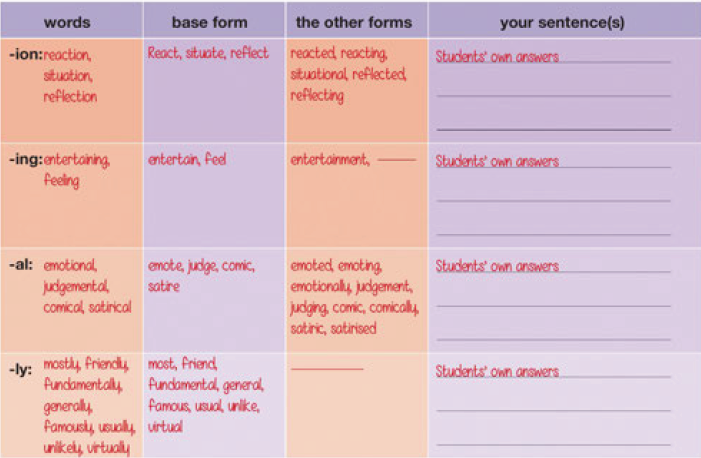
Task: Click the blank line in -ly other forms
Action: pyautogui.click(x=327, y=369)
